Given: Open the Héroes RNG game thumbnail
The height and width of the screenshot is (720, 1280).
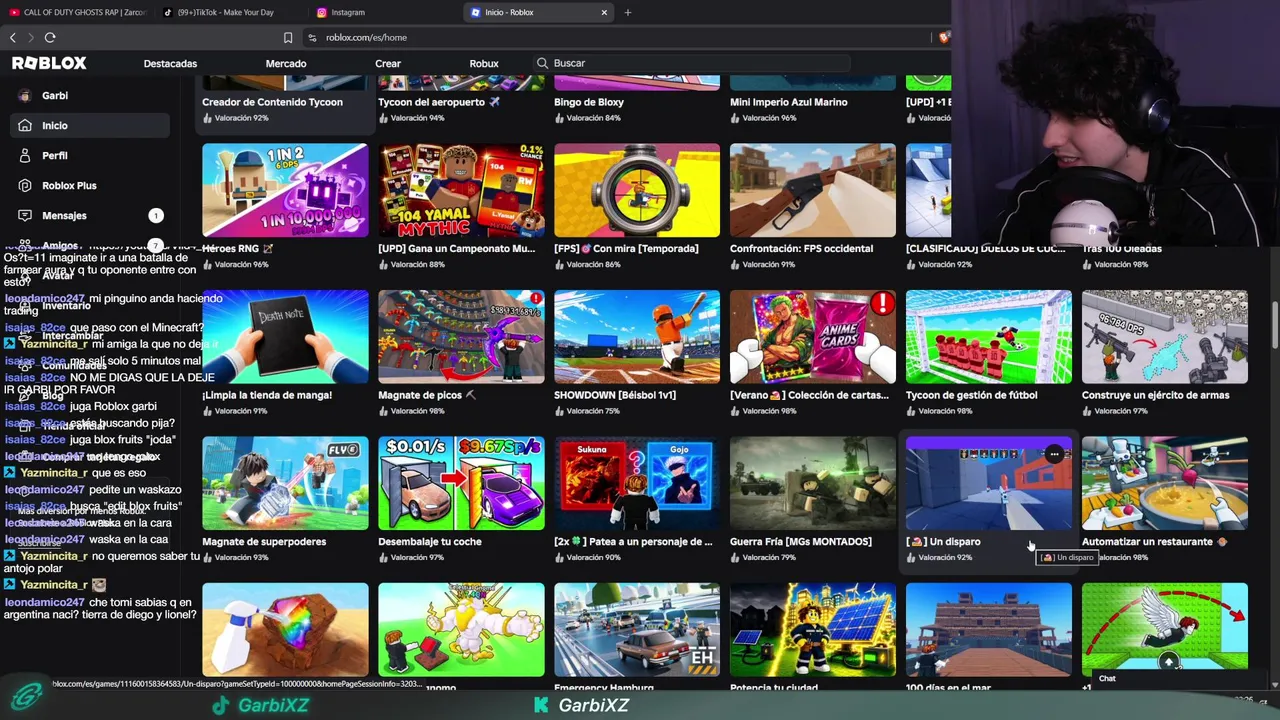Looking at the screenshot, I should click(x=285, y=190).
